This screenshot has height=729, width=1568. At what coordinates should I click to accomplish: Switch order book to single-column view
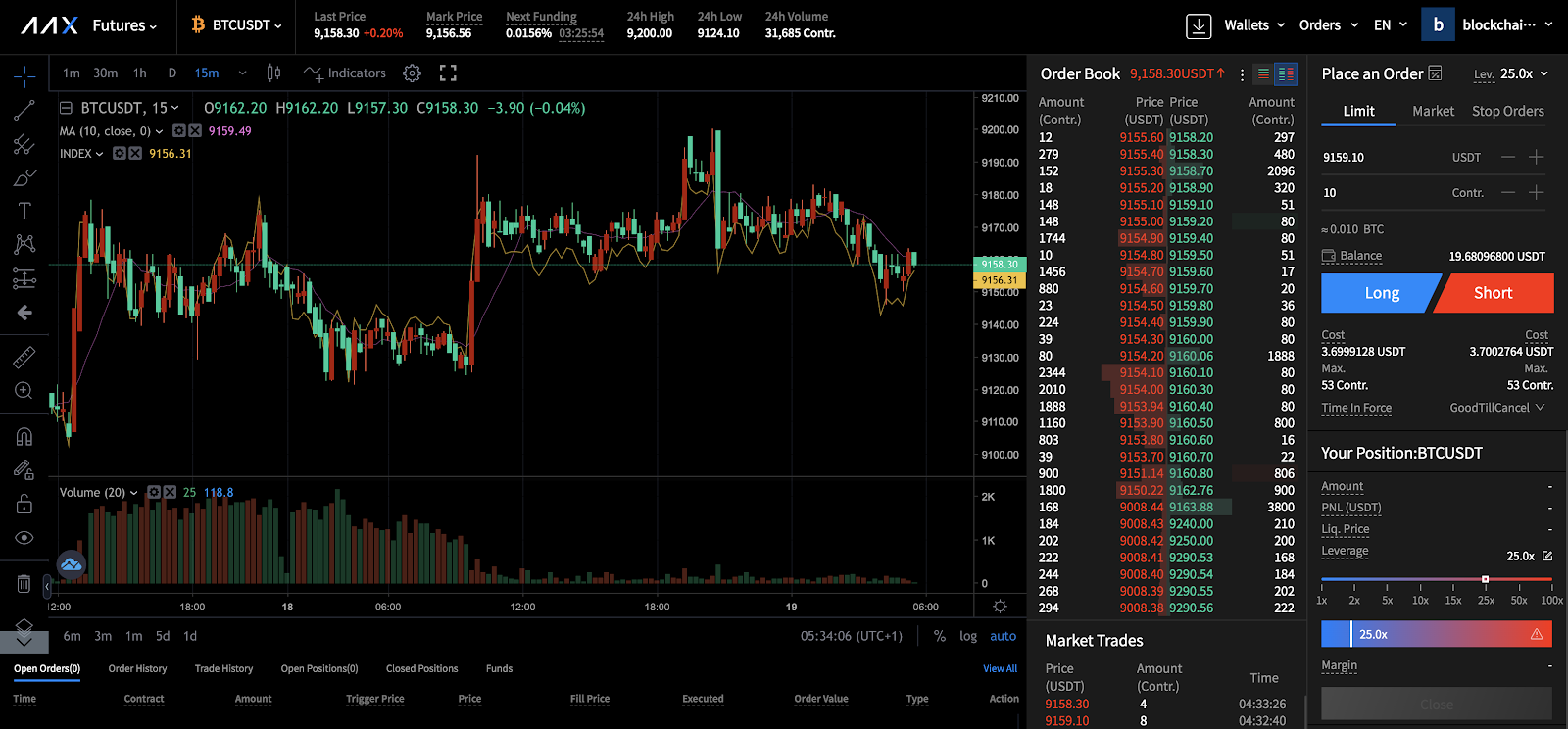[1263, 73]
